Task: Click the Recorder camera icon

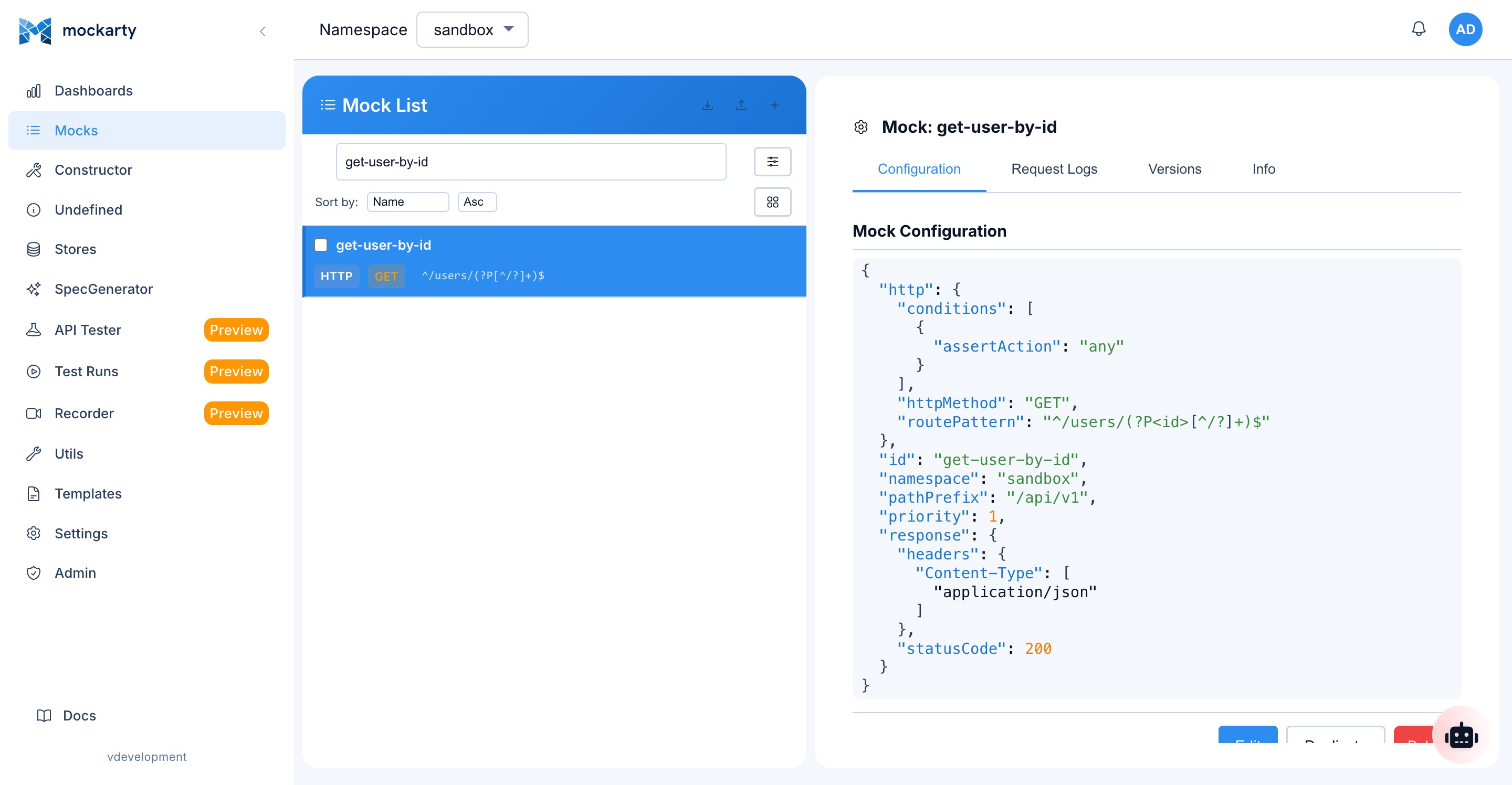Action: (x=34, y=413)
